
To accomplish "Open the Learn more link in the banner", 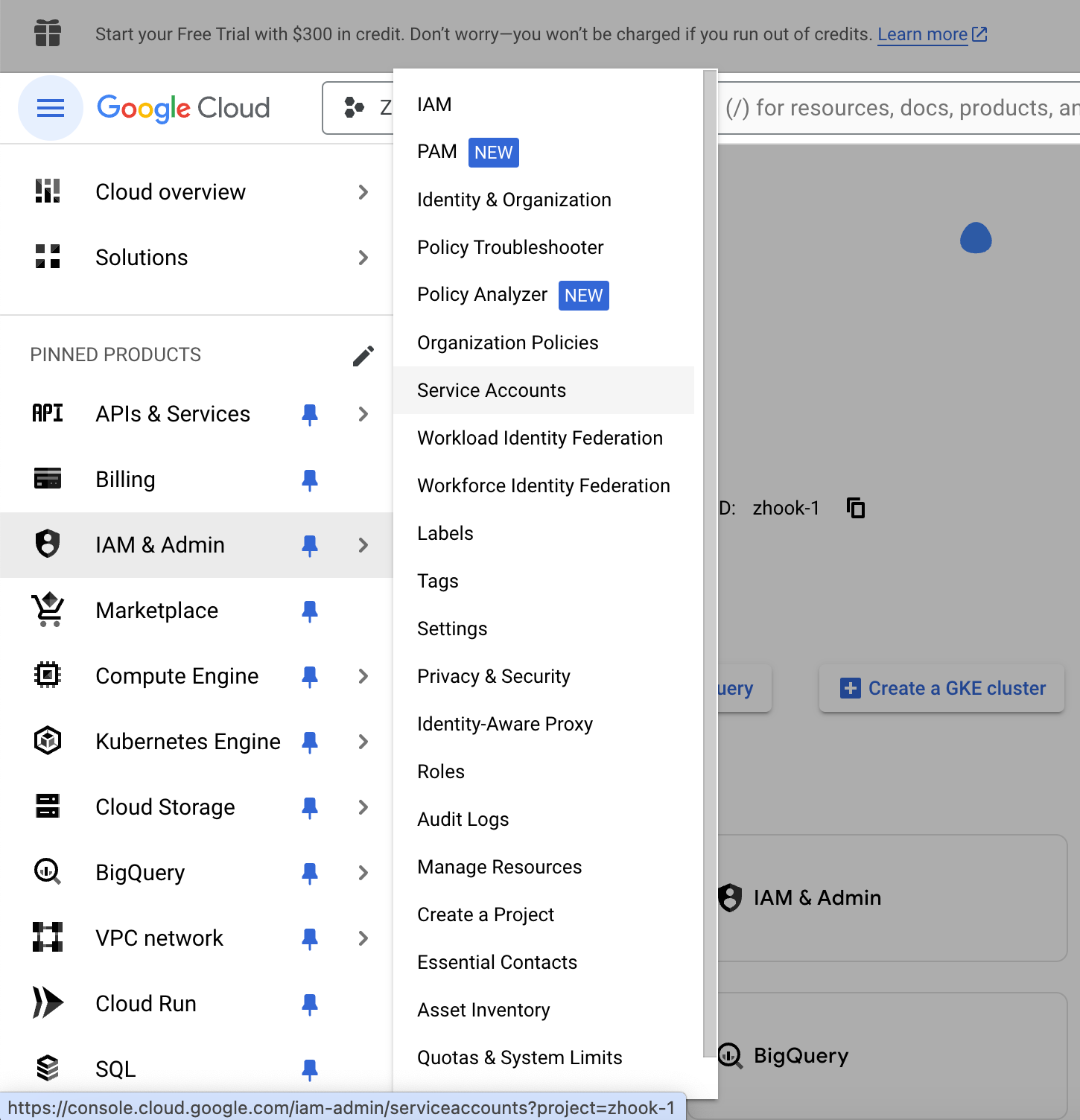I will pyautogui.click(x=922, y=34).
